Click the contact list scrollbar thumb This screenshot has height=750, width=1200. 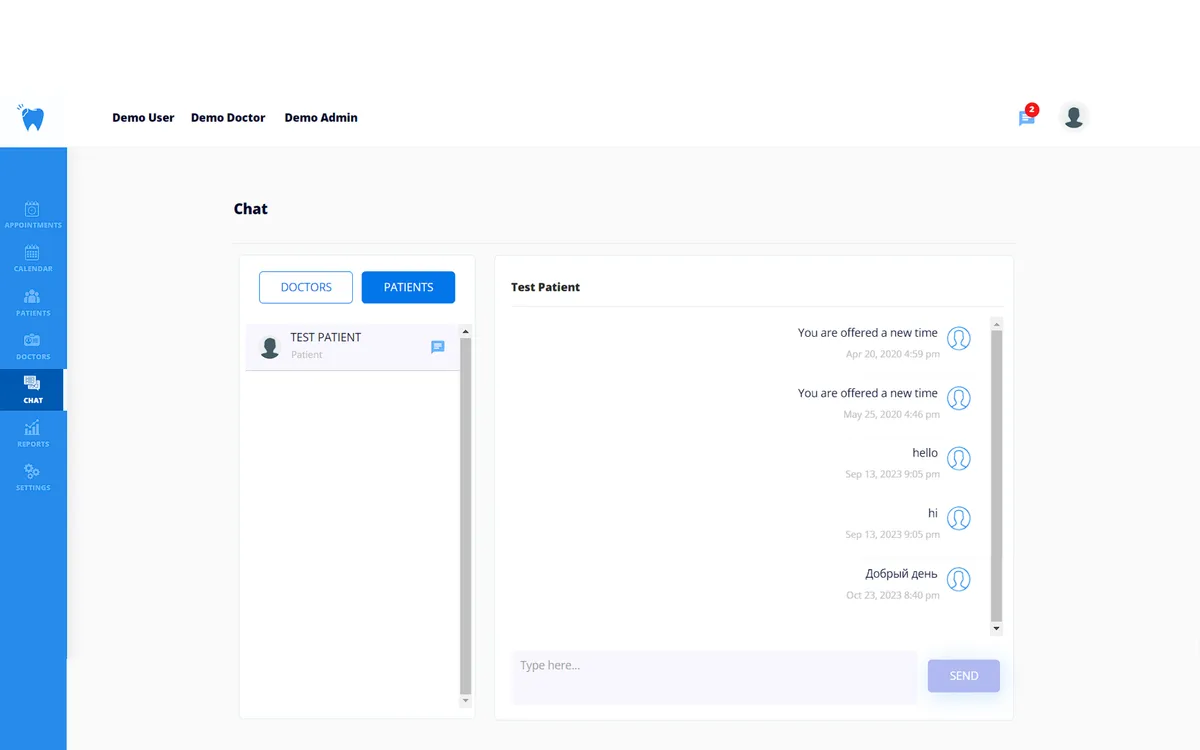click(x=465, y=516)
